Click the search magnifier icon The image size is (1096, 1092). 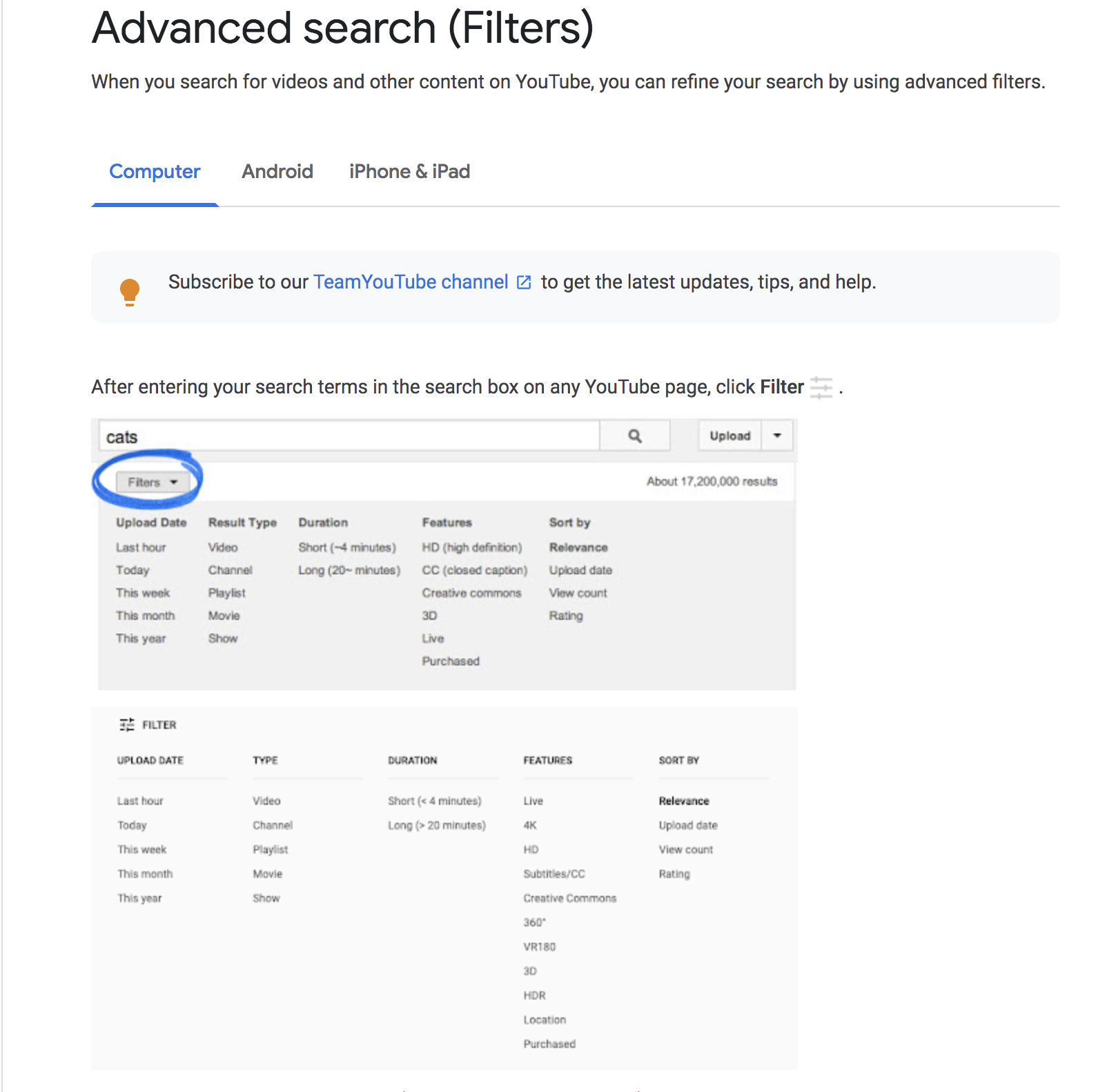[634, 436]
